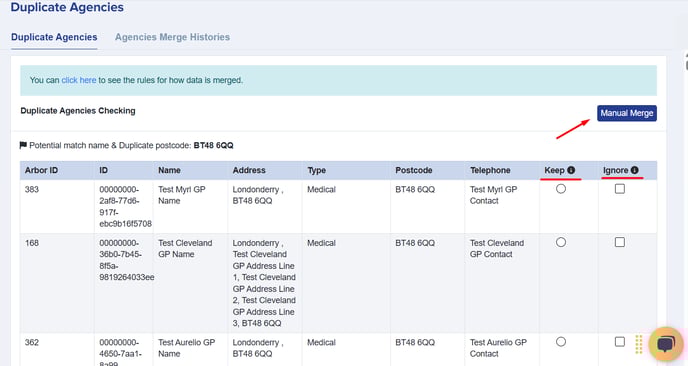The height and width of the screenshot is (366, 688).
Task: Tick Ignore for Arbor ID 383
Action: tap(620, 189)
